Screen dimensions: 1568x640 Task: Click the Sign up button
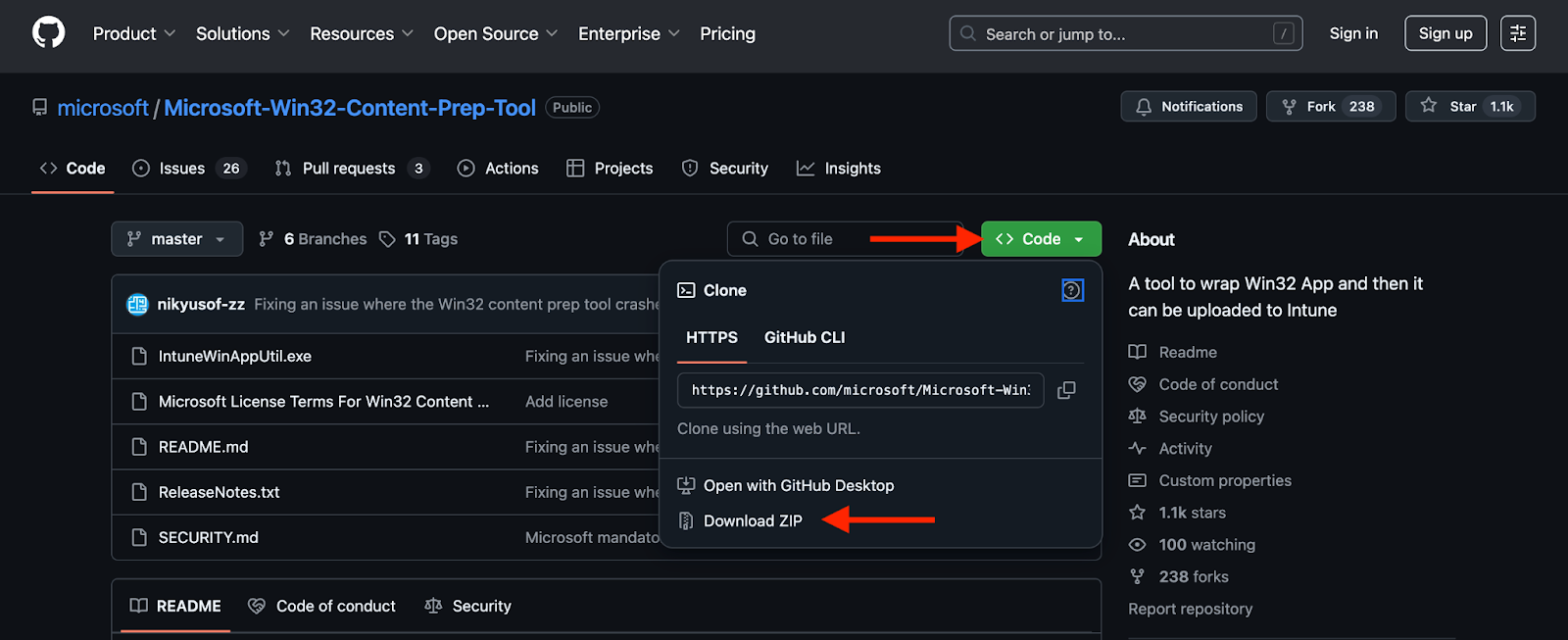[x=1445, y=33]
